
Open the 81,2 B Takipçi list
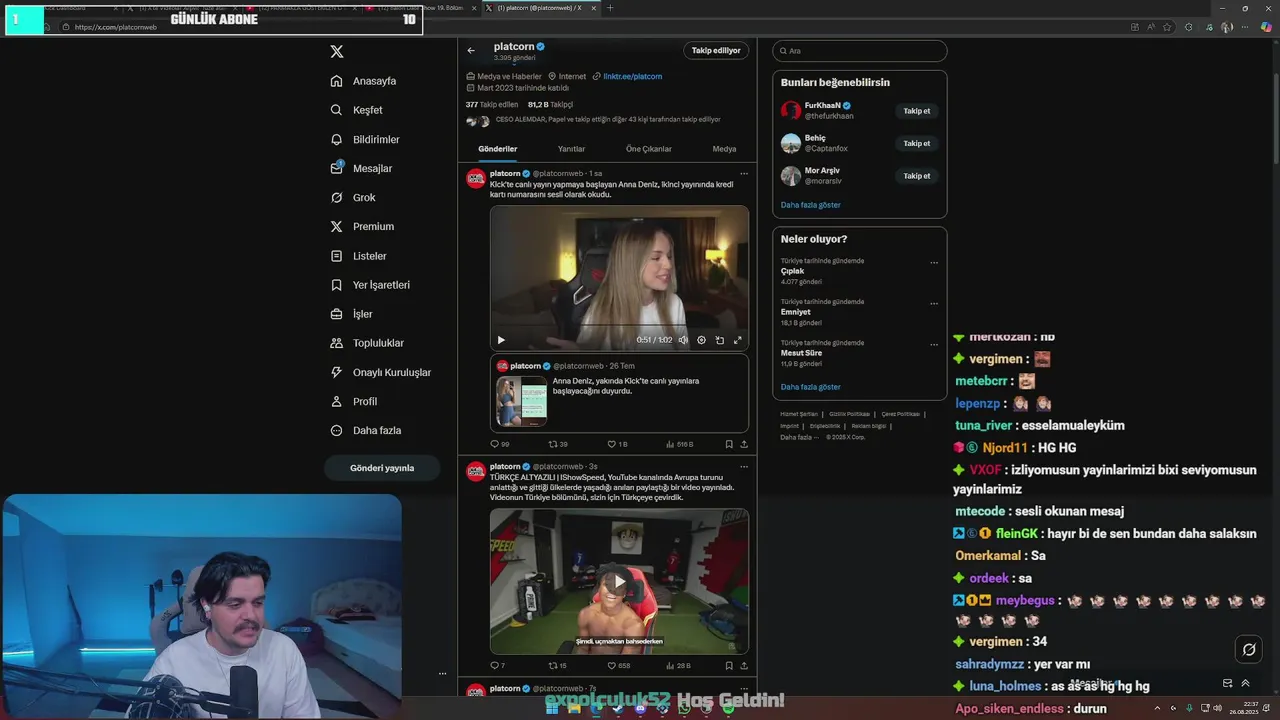coord(550,104)
